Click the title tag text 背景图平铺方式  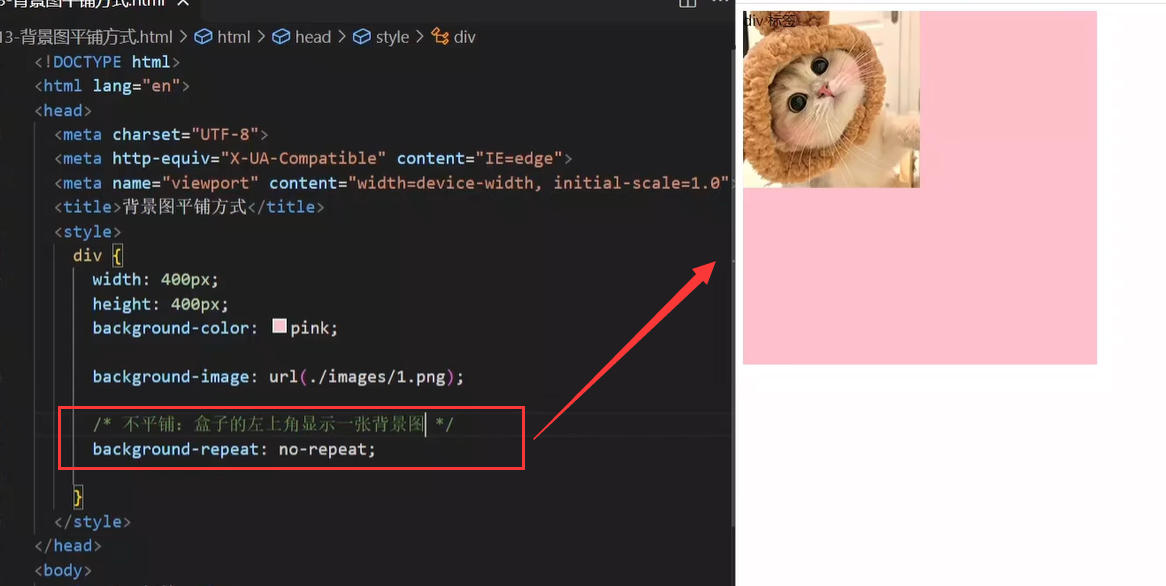pyautogui.click(x=184, y=207)
